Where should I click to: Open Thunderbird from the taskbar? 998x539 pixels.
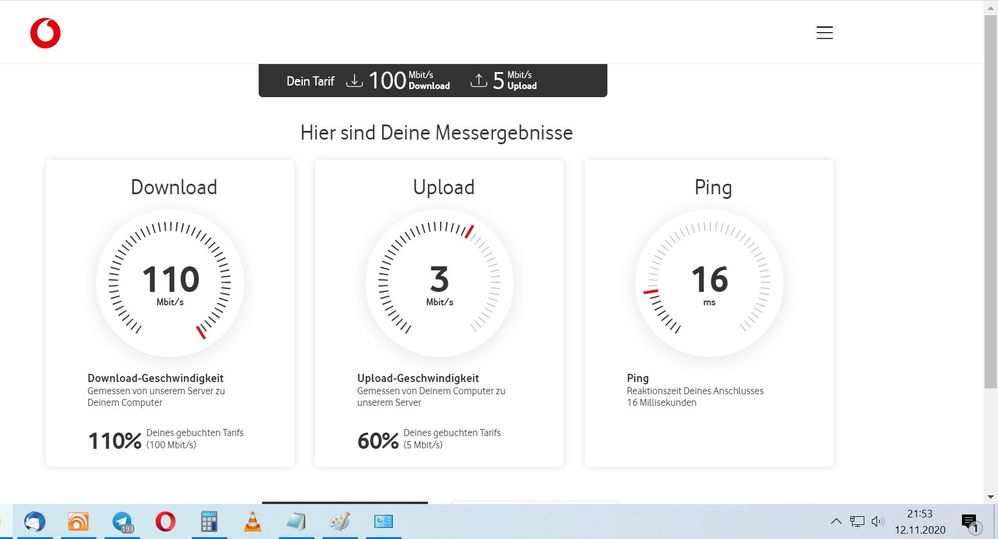pos(35,522)
